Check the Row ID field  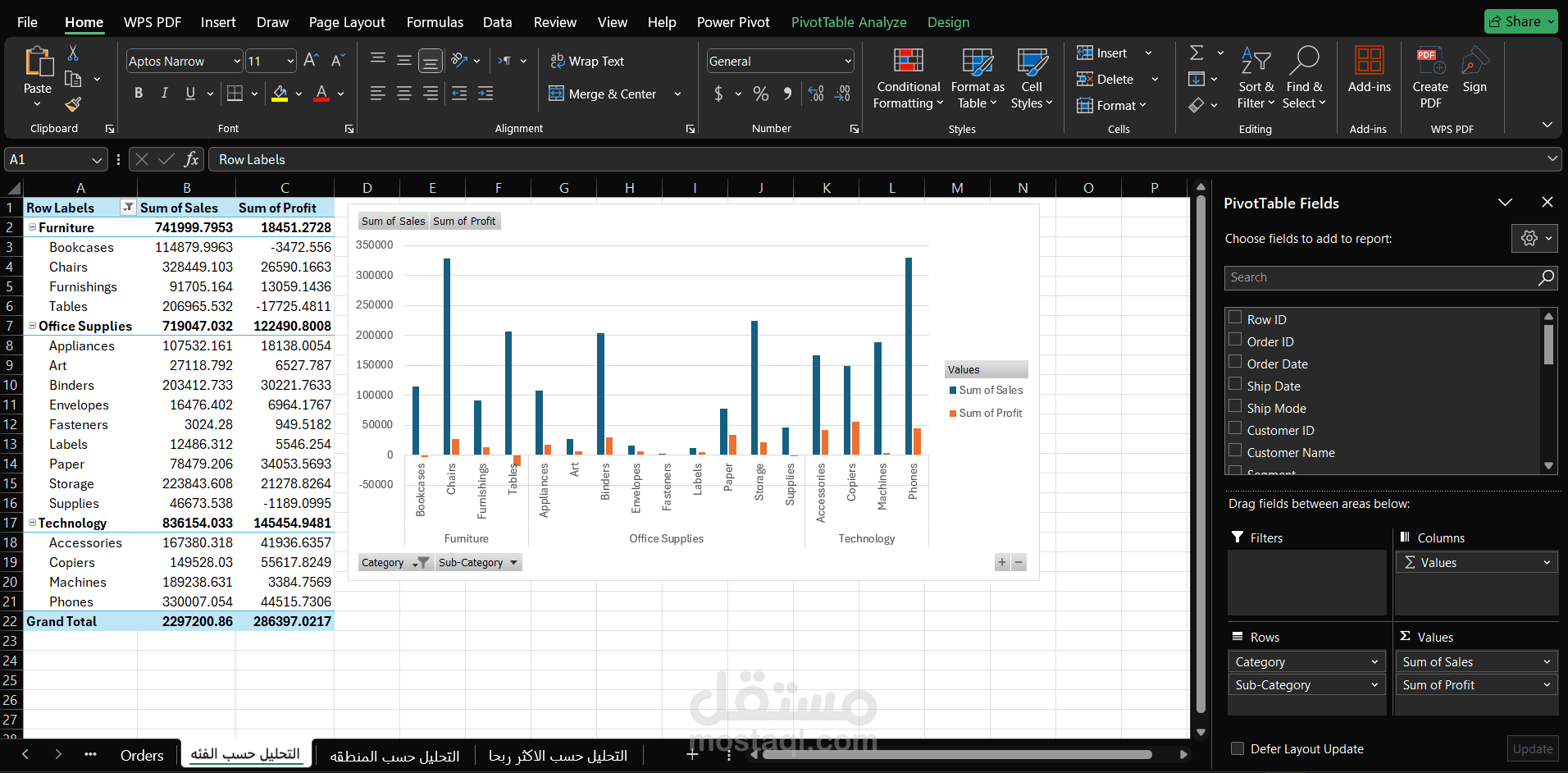1235,318
